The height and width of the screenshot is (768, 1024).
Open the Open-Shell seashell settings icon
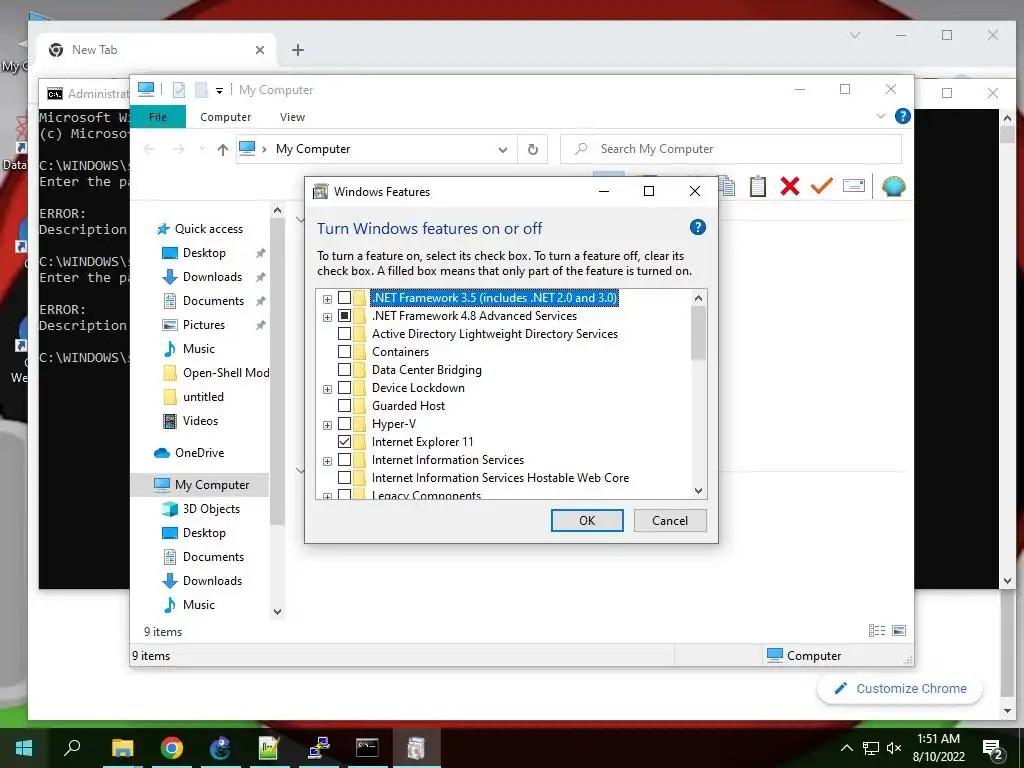click(x=893, y=186)
